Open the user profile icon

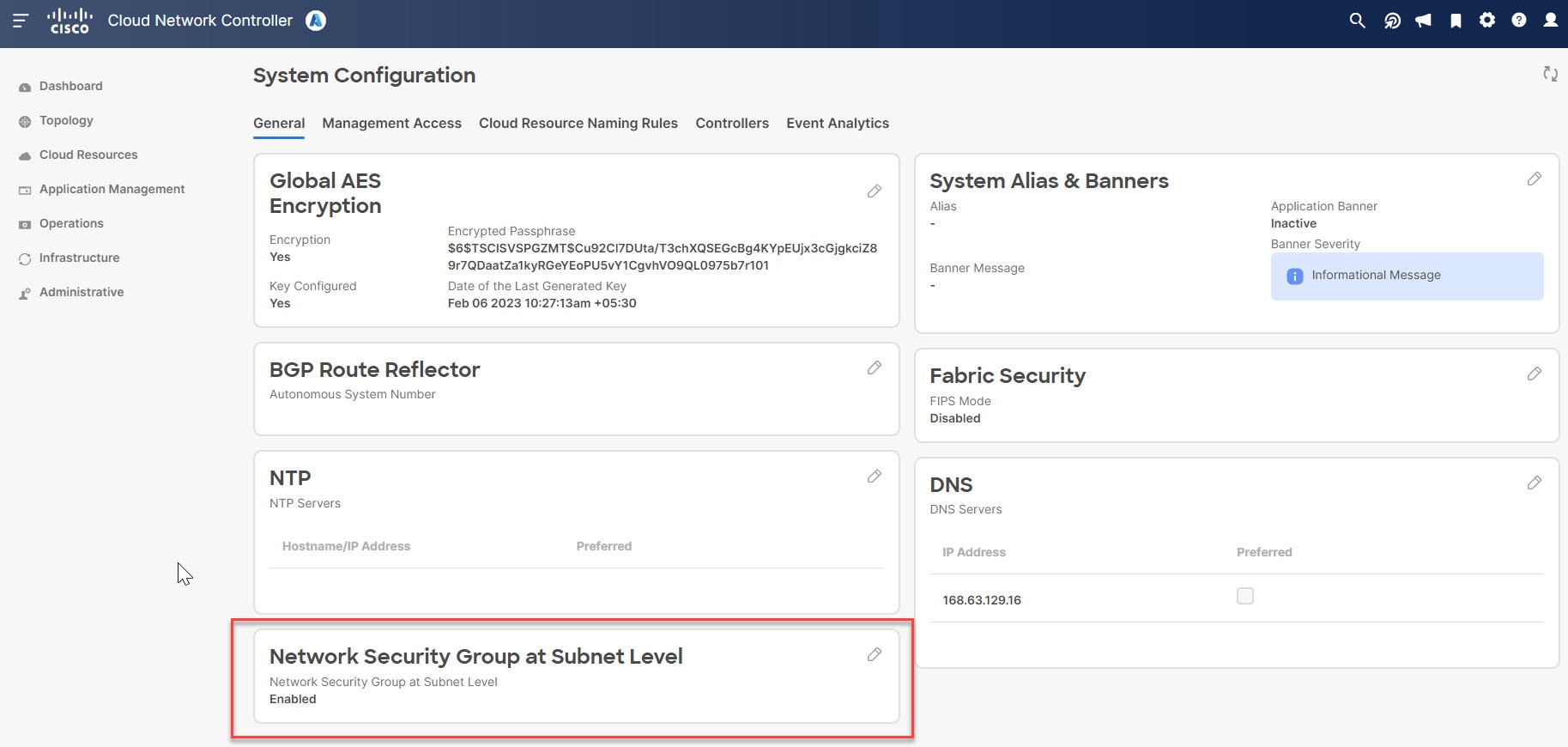pos(1550,21)
